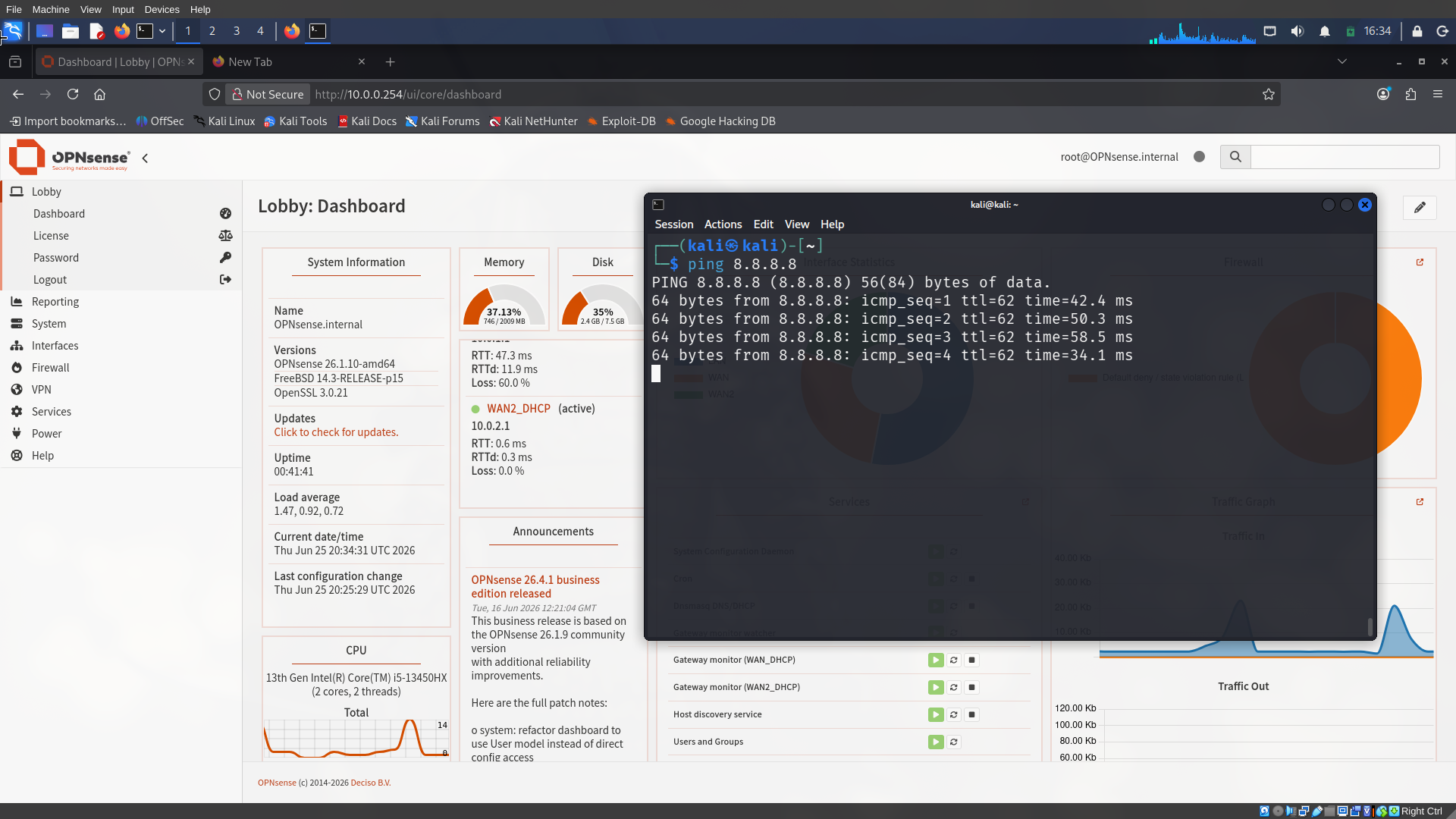Viewport: 1456px width, 819px height.
Task: Open Traffic Graph widget external link icon
Action: tap(1420, 502)
